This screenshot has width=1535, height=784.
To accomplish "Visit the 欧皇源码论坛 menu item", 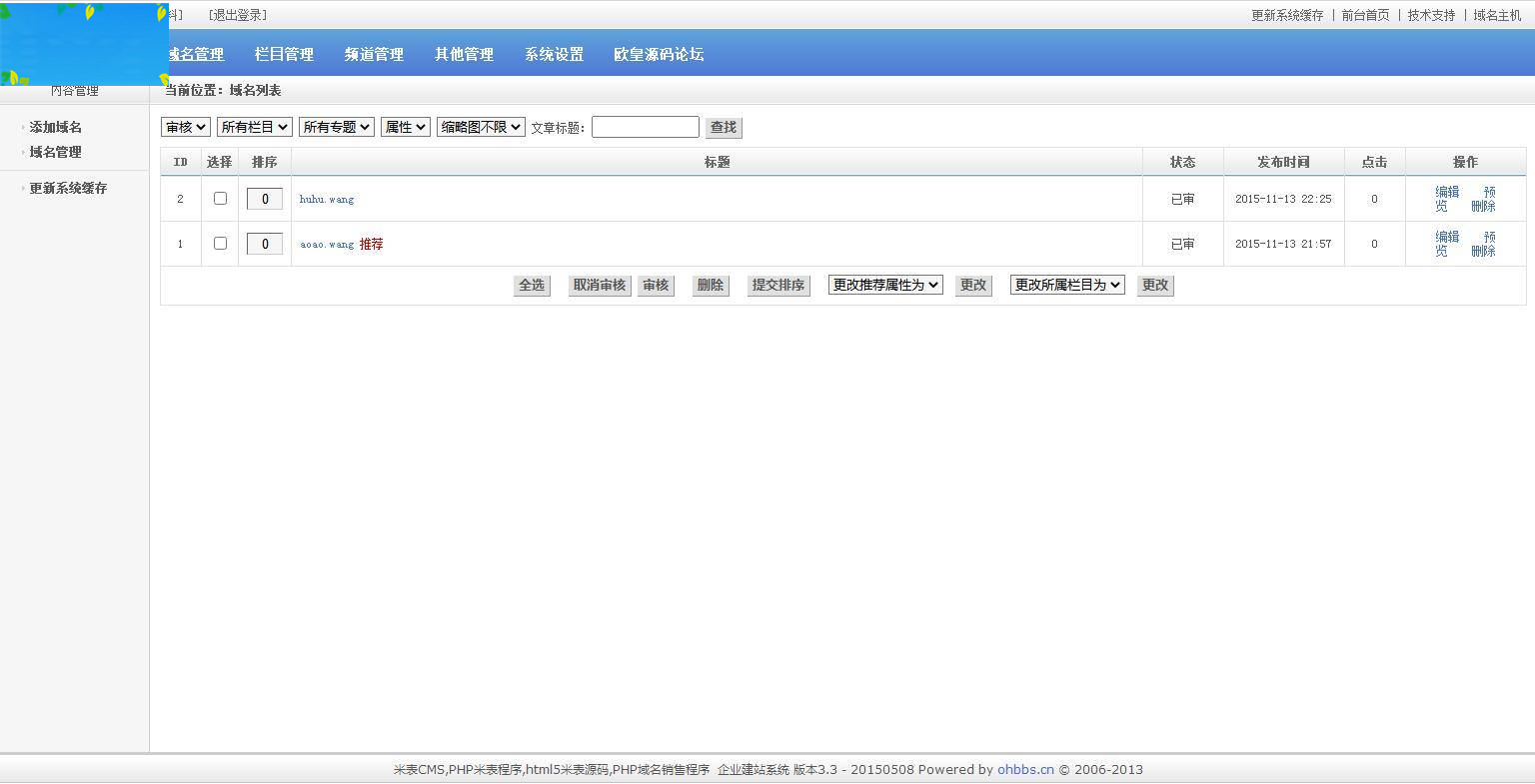I will tap(658, 54).
